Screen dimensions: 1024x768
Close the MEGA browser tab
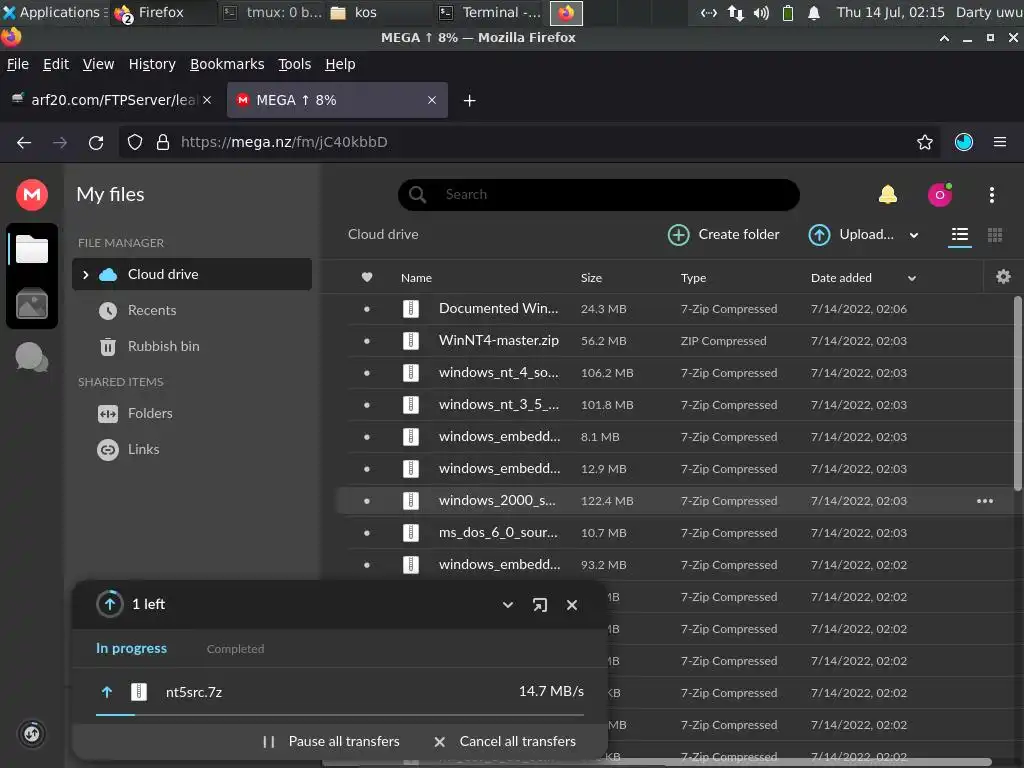coord(432,100)
